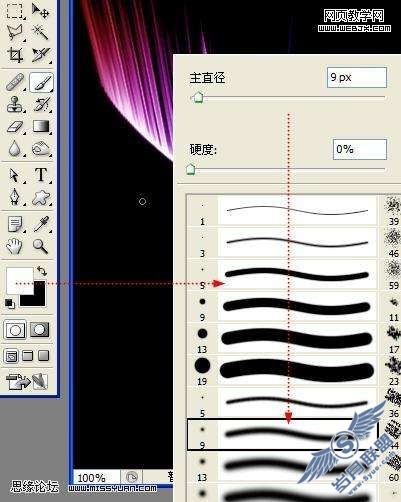The width and height of the screenshot is (401, 502).
Task: Select the History Brush tool
Action: 41,104
